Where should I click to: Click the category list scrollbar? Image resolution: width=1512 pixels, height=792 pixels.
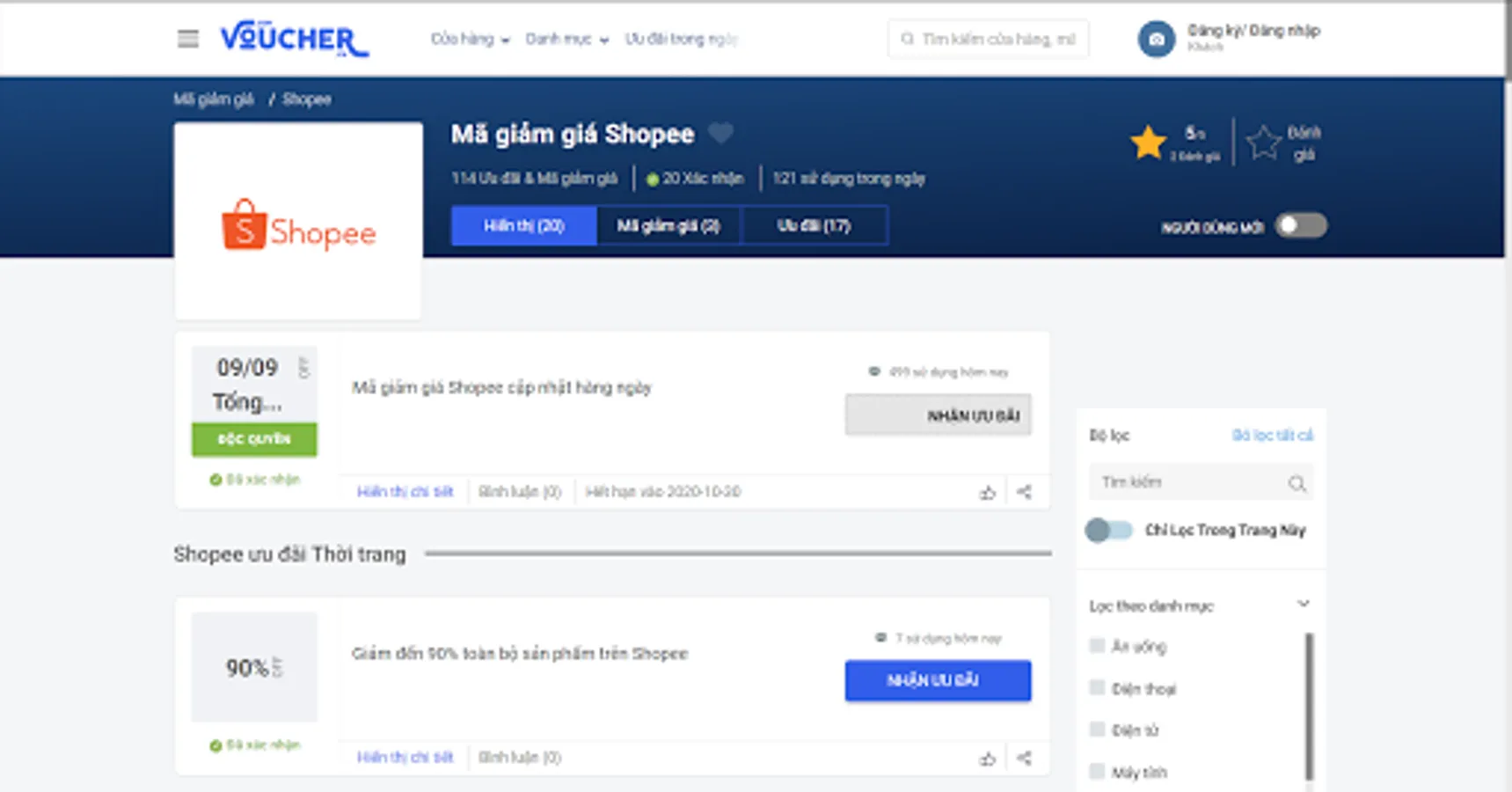[1309, 706]
